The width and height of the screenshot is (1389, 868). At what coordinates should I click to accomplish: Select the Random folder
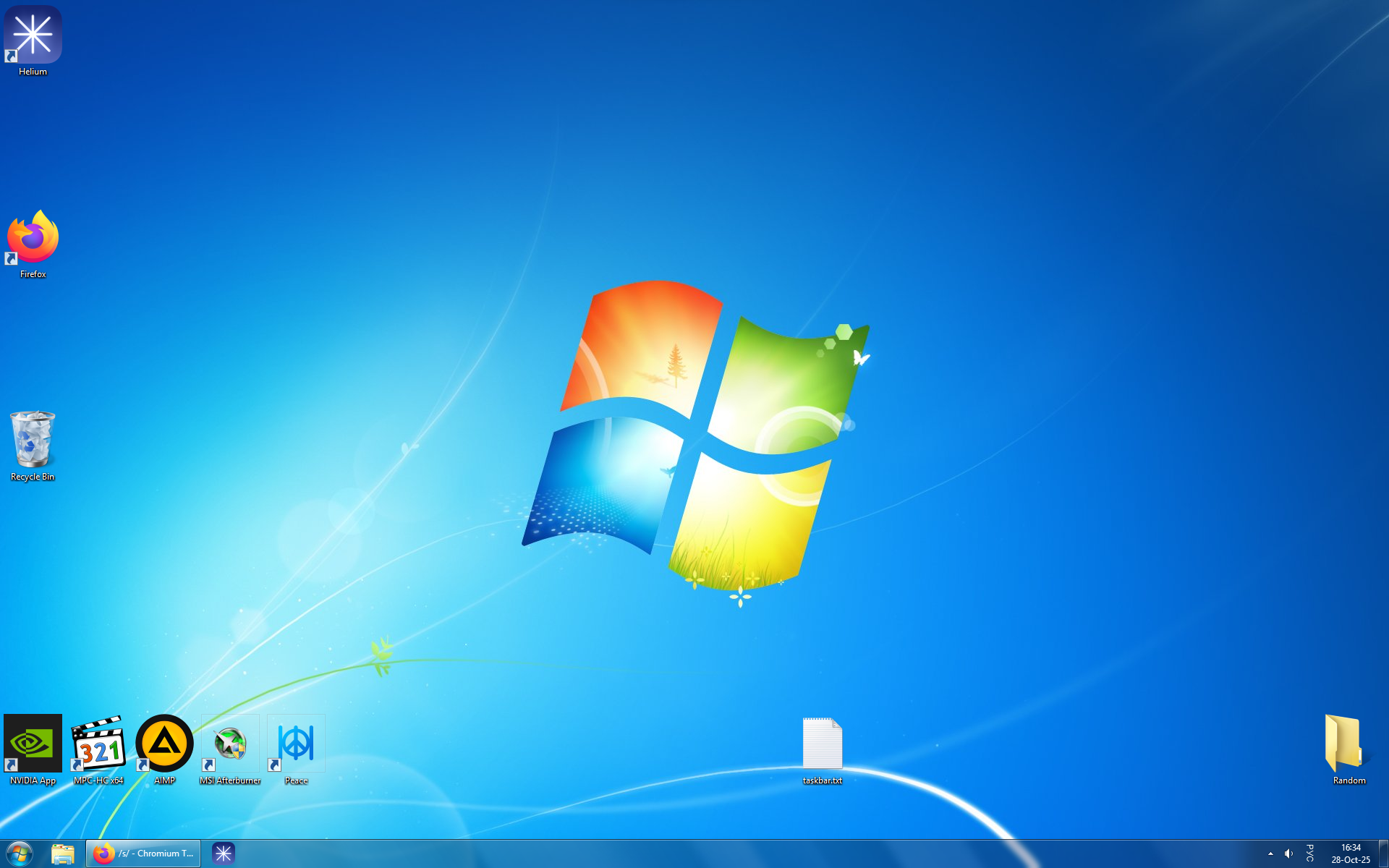pos(1343,744)
